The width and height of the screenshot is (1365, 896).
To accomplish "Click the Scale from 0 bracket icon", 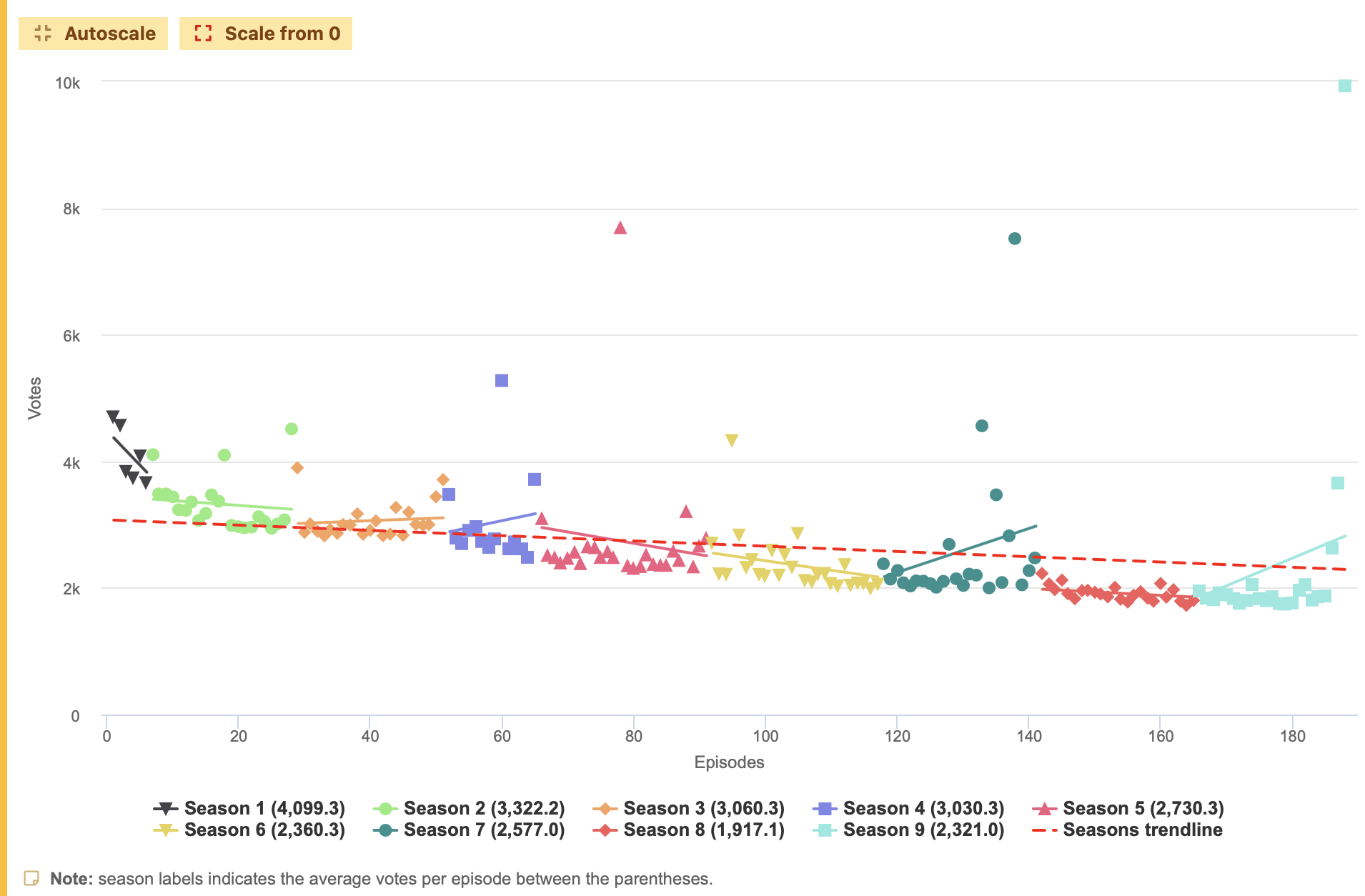I will 203,34.
